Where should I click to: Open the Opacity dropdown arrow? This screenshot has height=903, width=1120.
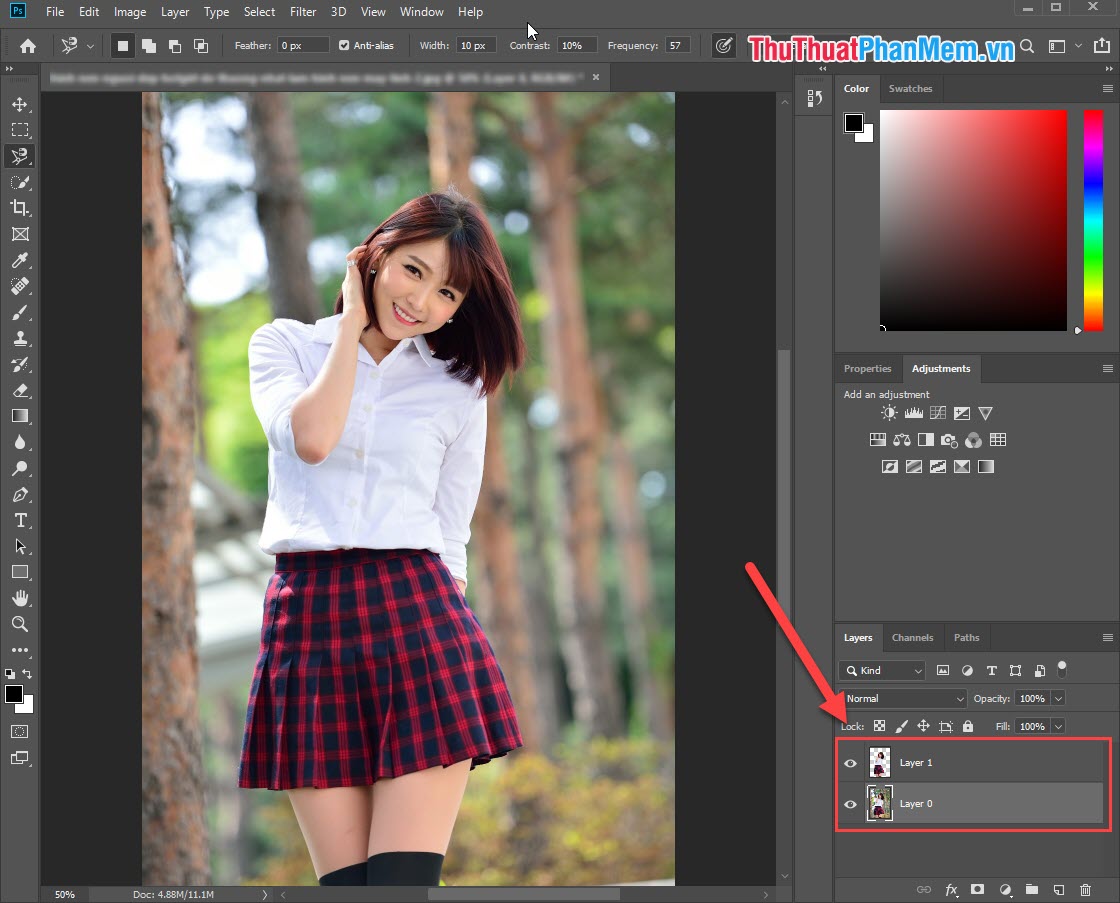(1059, 698)
